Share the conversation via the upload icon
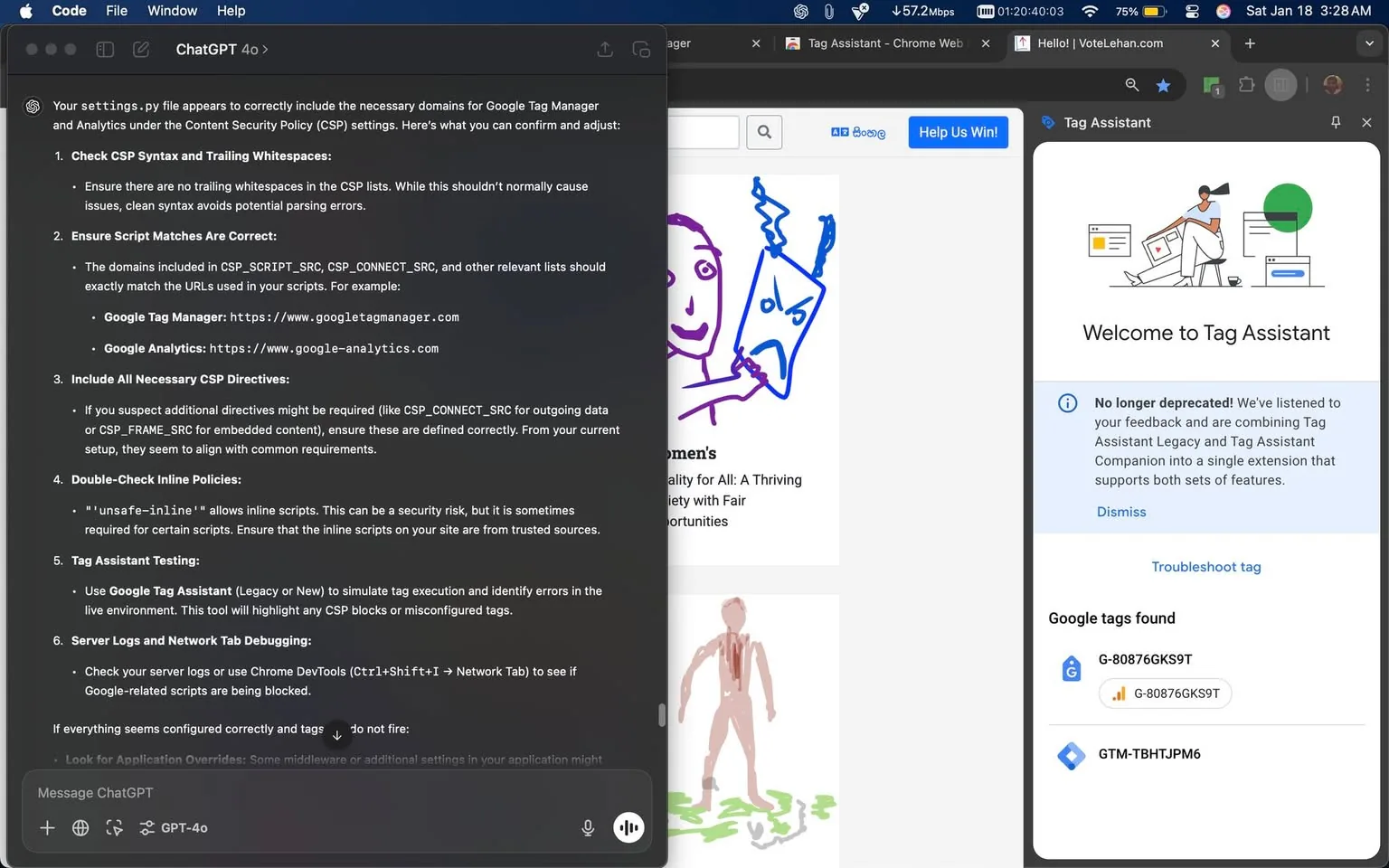1389x868 pixels. click(x=605, y=49)
